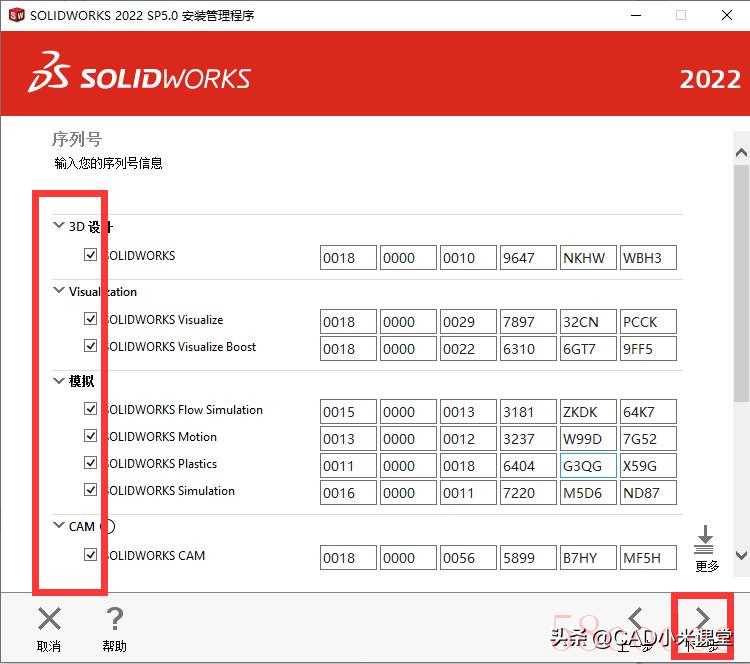Screen dimensions: 750x664
Task: Click the Cancel X icon
Action: (49, 620)
